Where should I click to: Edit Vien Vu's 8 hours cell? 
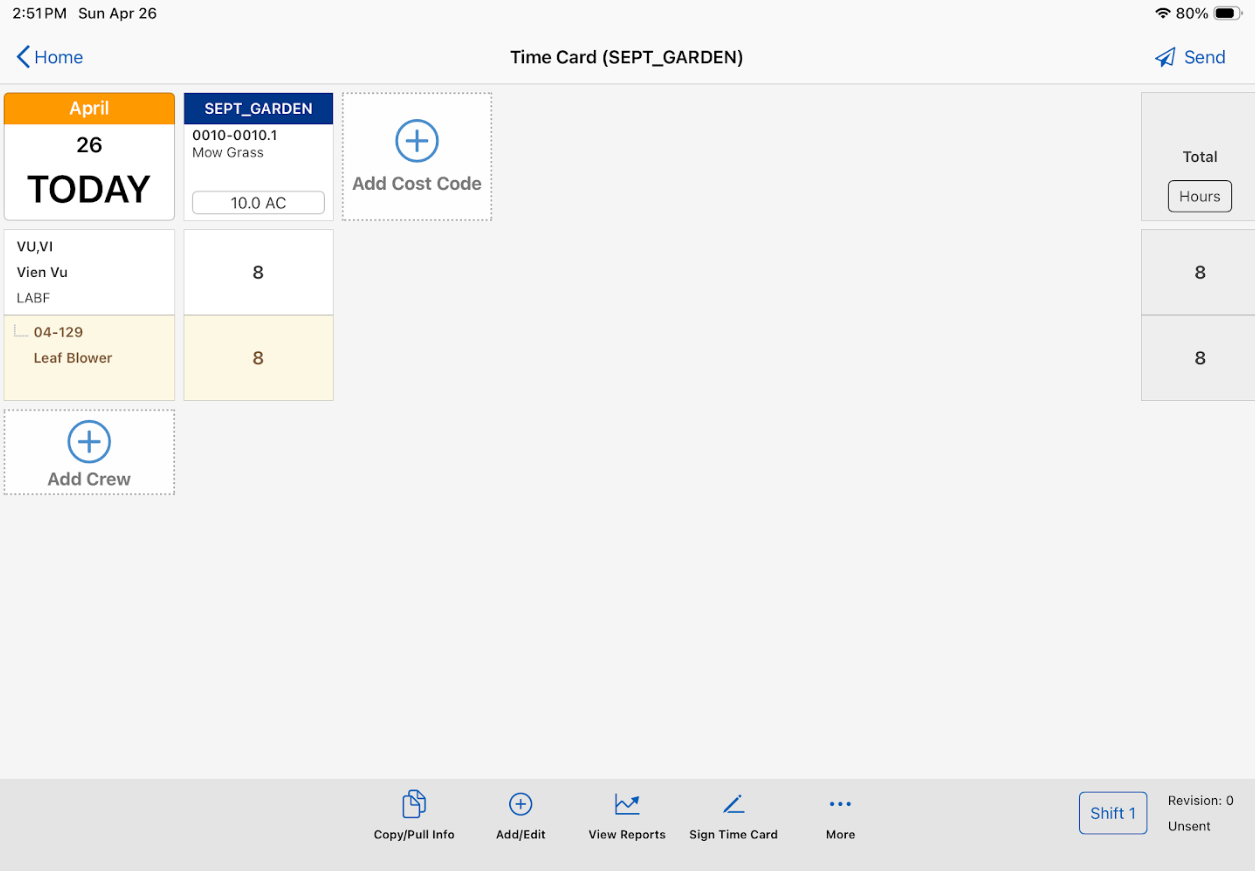tap(258, 272)
